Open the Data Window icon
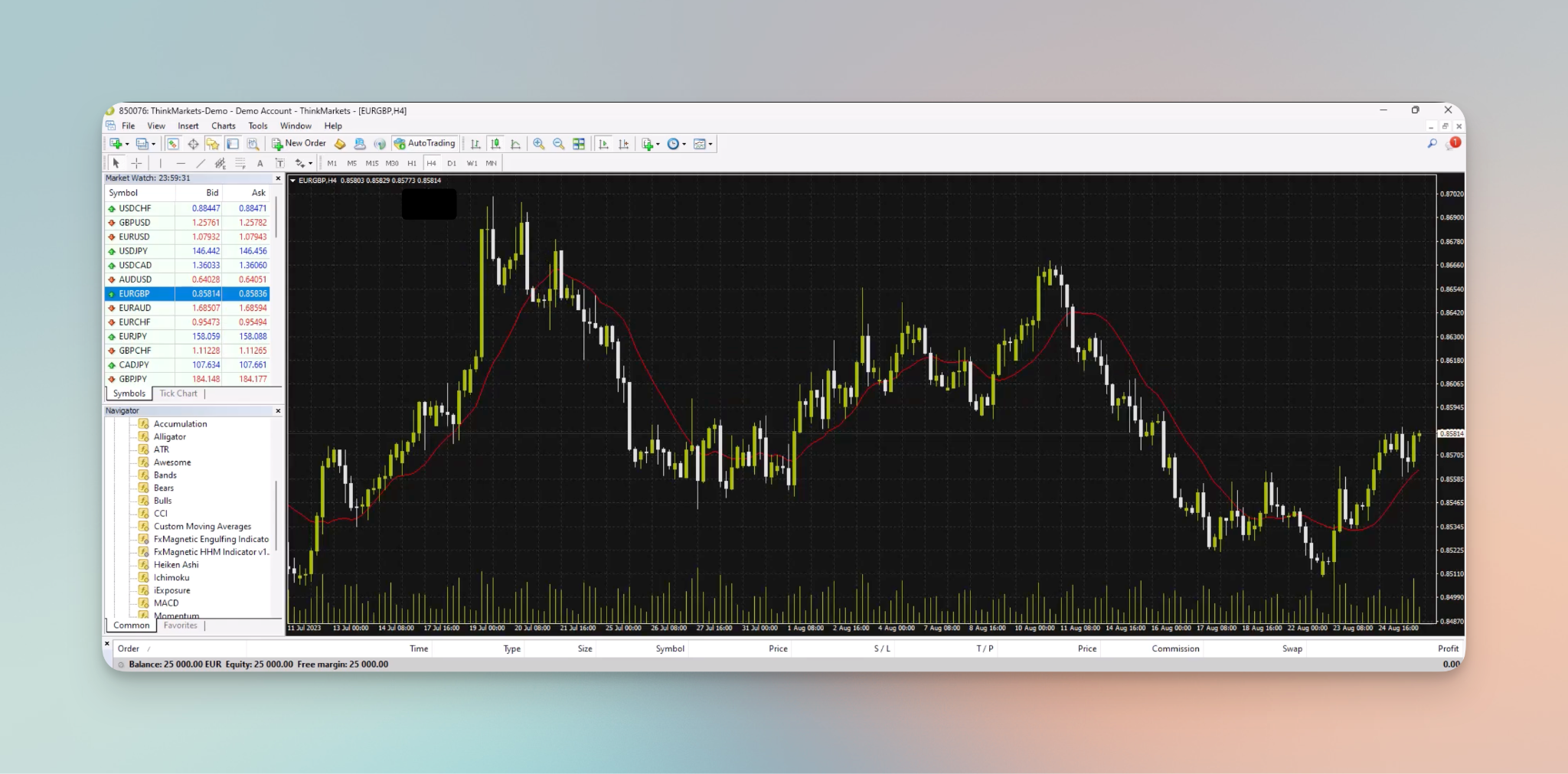Image resolution: width=1568 pixels, height=774 pixels. pos(193,144)
